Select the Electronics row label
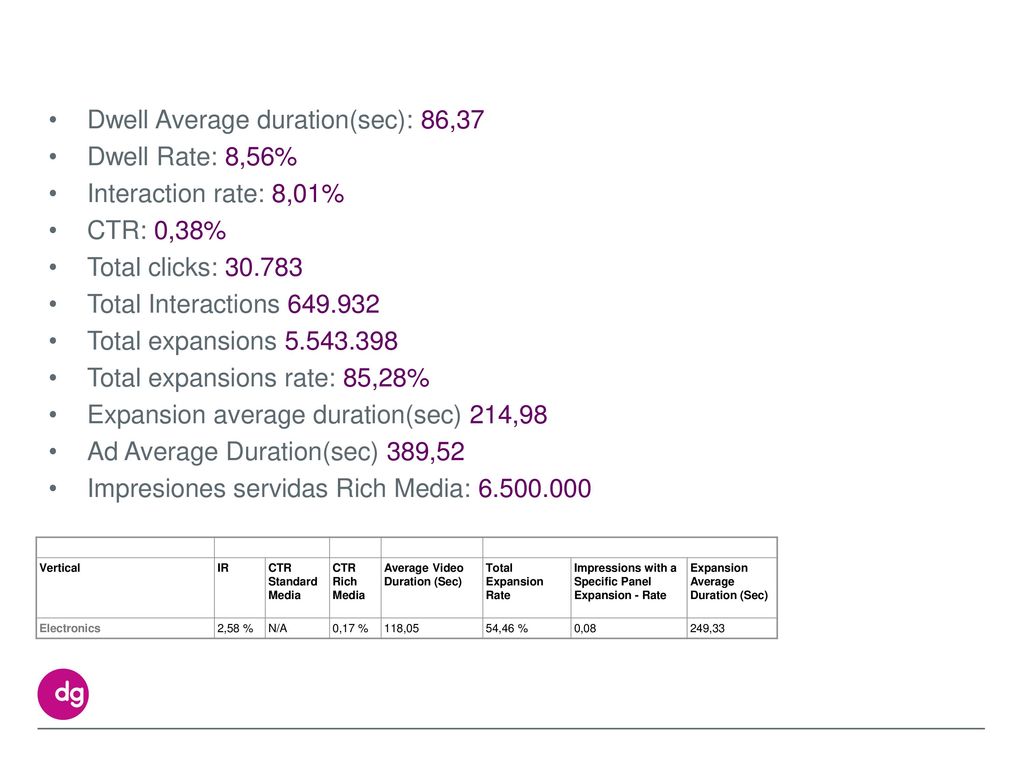 pyautogui.click(x=70, y=628)
